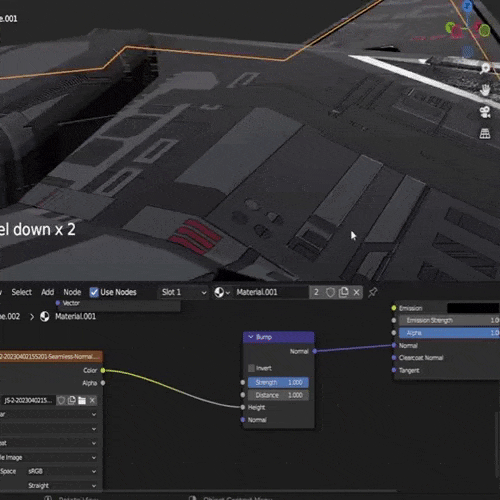This screenshot has height=500, width=500.
Task: Click Material.001 in the breadcrumb path
Action: pyautogui.click(x=75, y=316)
